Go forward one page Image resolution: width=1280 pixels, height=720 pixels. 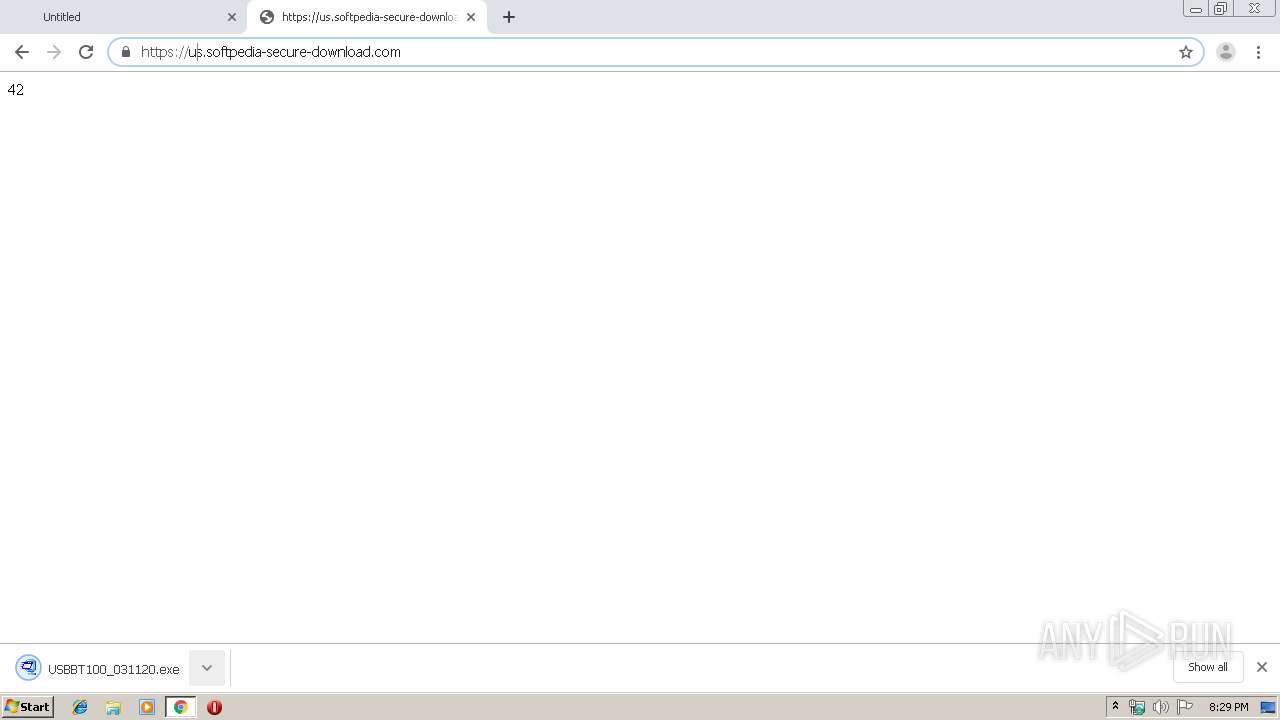click(x=54, y=52)
